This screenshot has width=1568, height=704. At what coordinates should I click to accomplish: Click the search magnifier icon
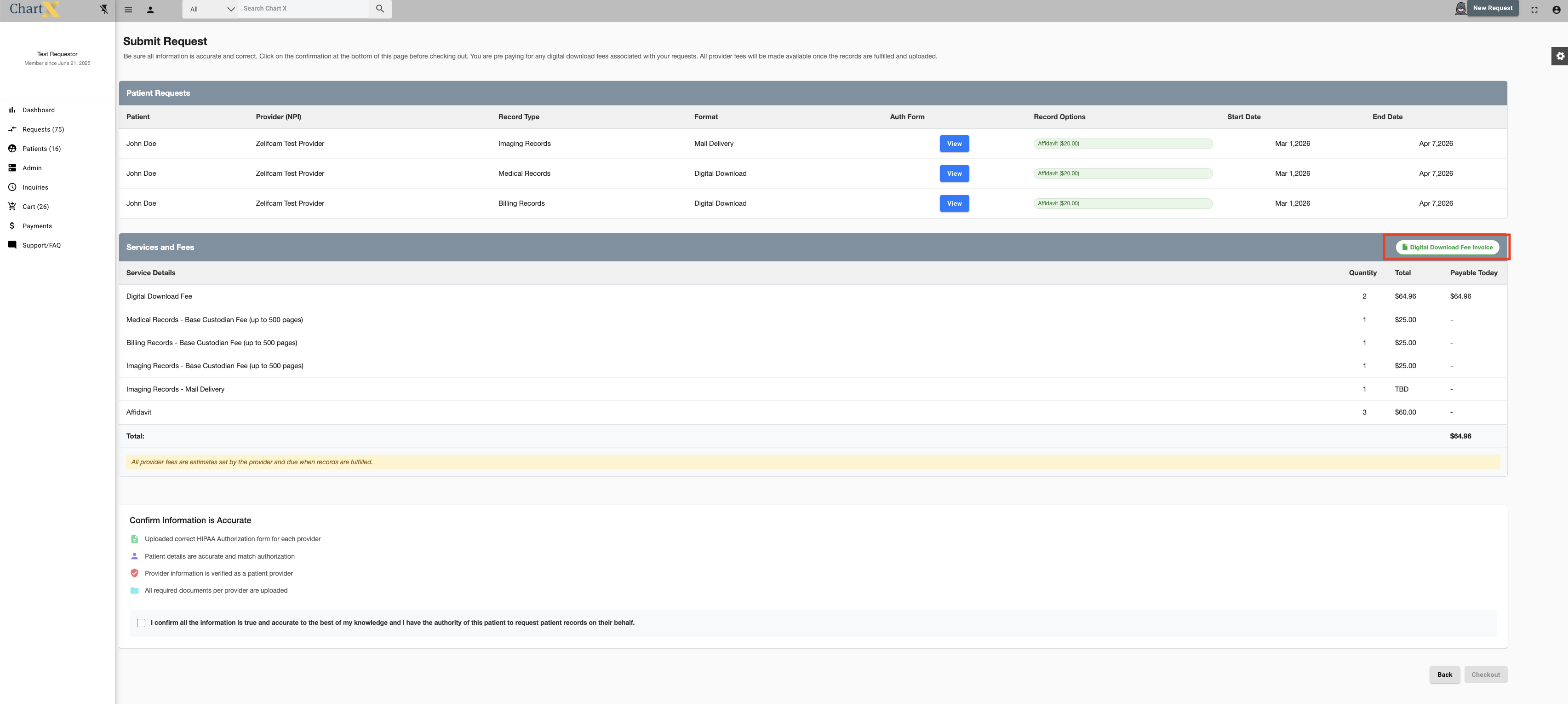380,9
